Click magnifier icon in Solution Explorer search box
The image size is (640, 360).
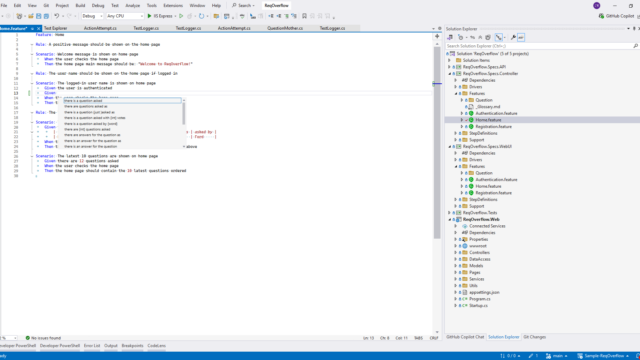(x=636, y=46)
